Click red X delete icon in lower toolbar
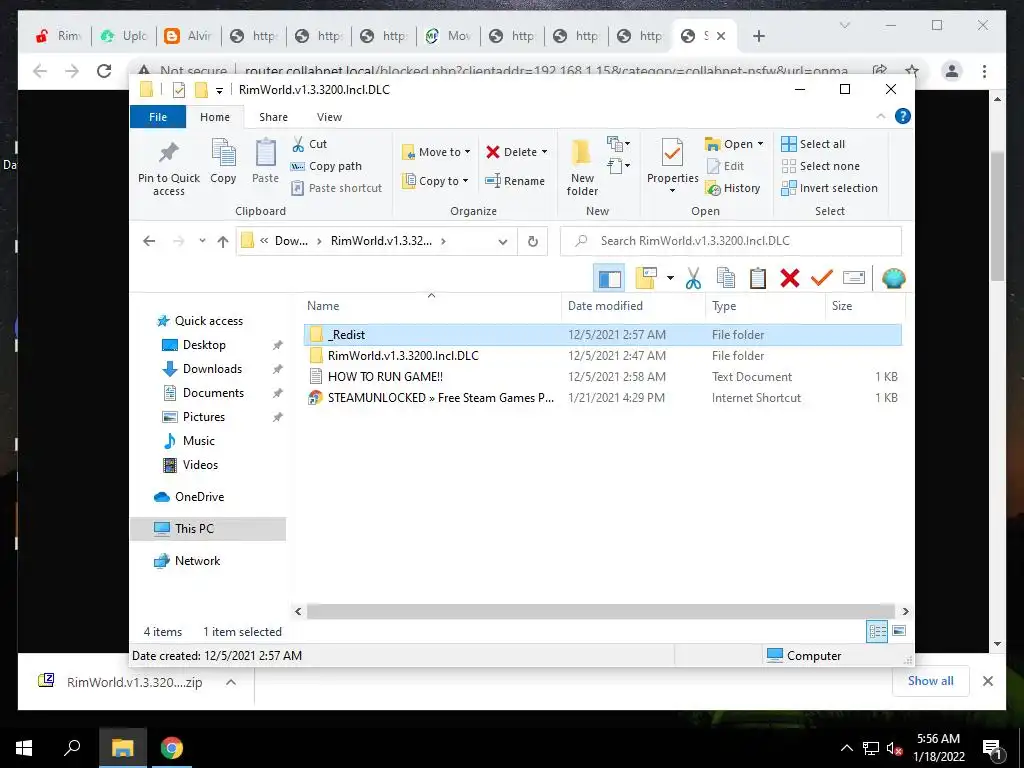The height and width of the screenshot is (768, 1024). 790,278
